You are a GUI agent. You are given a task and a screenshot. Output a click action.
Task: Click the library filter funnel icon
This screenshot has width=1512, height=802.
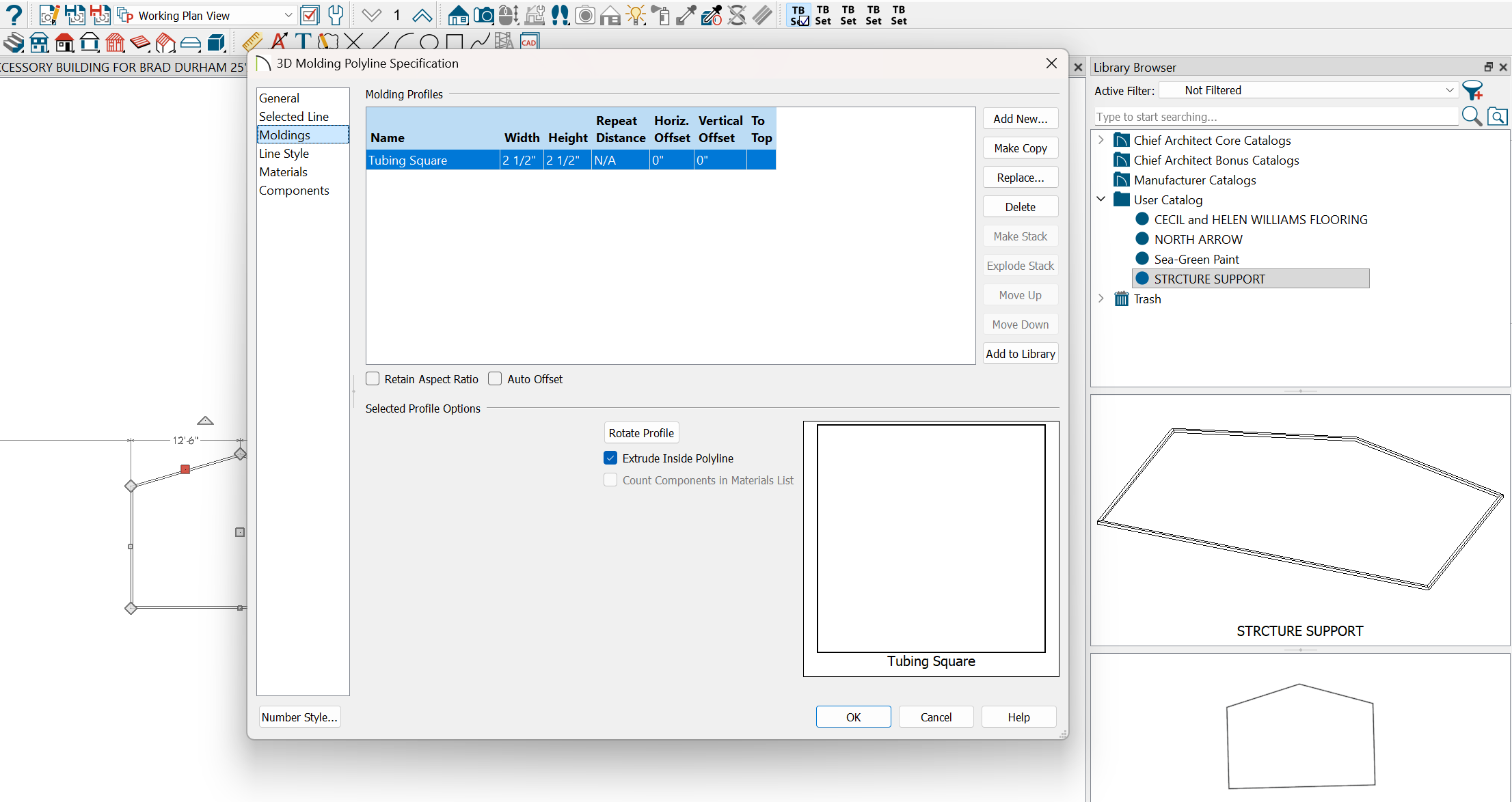point(1472,90)
